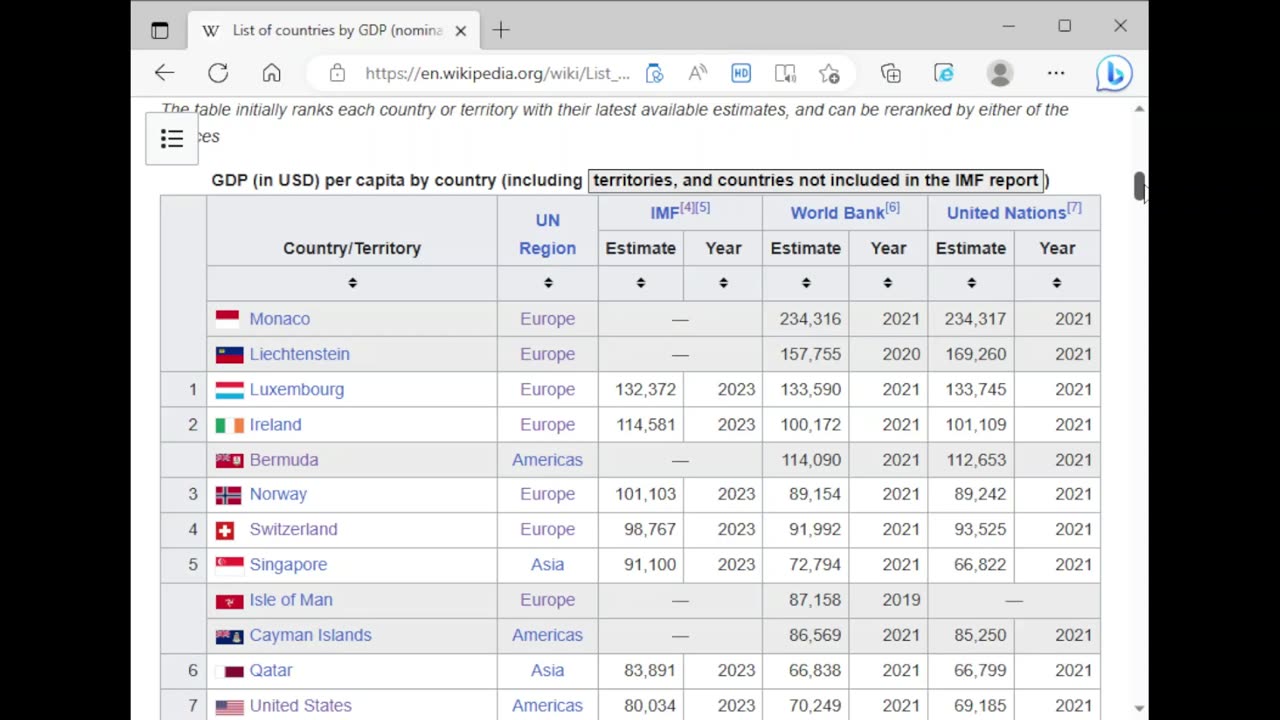Click the Switzerland flag icon
The image size is (1280, 720).
coord(225,530)
